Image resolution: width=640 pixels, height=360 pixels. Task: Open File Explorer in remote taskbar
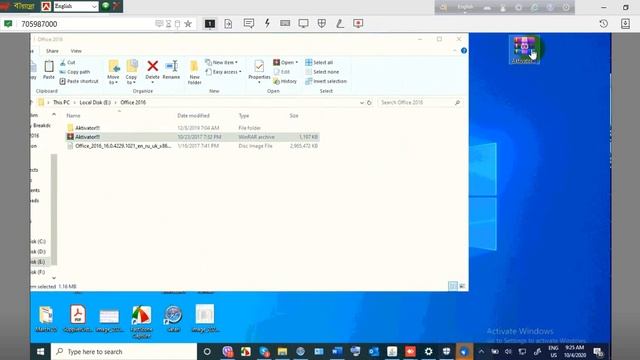click(x=282, y=351)
